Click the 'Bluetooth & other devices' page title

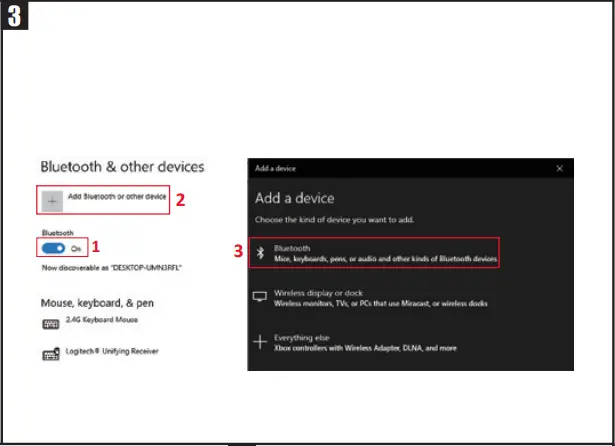coord(122,167)
